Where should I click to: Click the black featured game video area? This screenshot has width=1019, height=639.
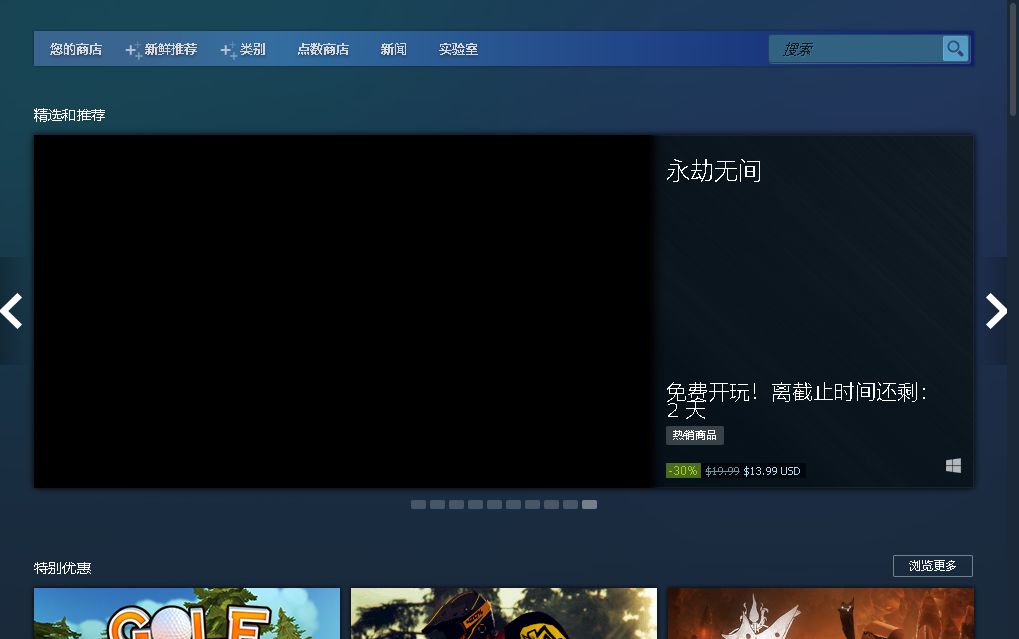[x=344, y=311]
